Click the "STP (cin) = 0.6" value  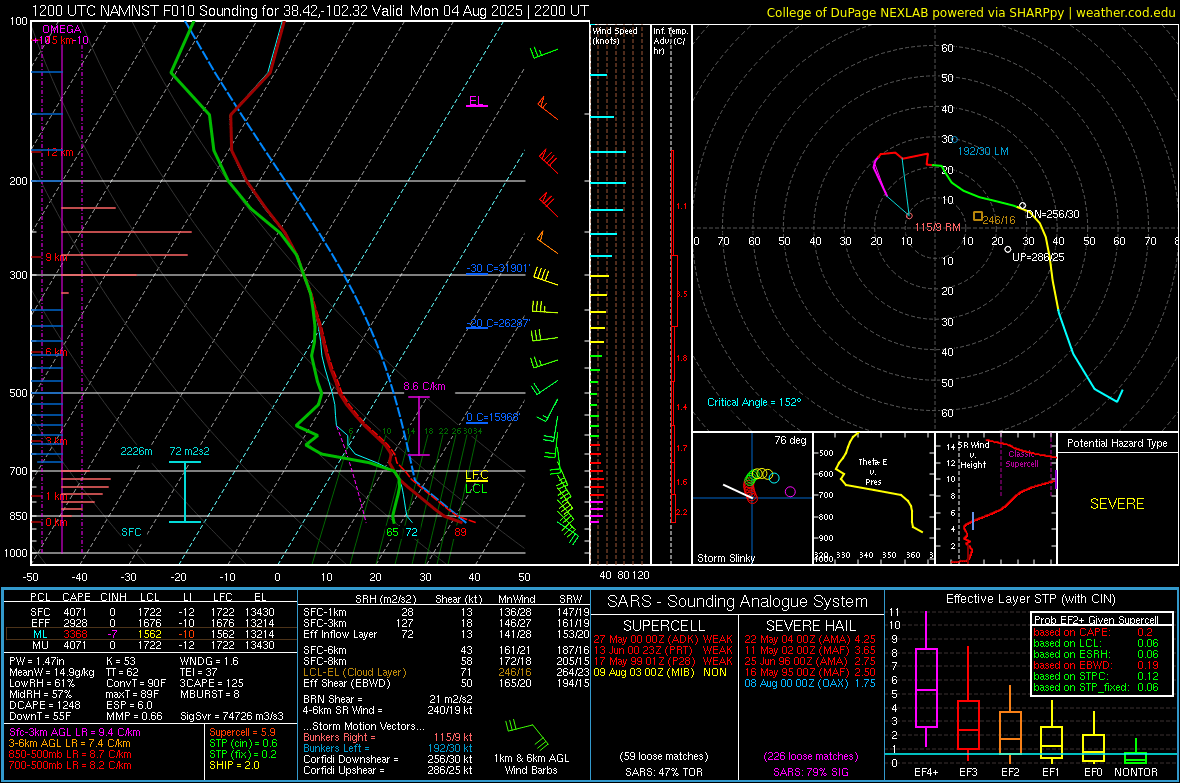coord(243,743)
